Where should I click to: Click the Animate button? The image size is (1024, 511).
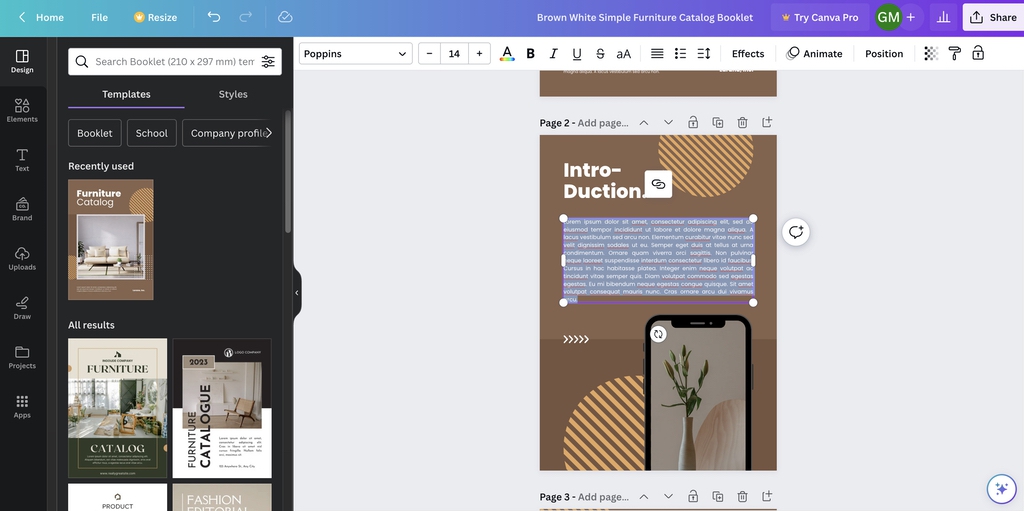814,54
